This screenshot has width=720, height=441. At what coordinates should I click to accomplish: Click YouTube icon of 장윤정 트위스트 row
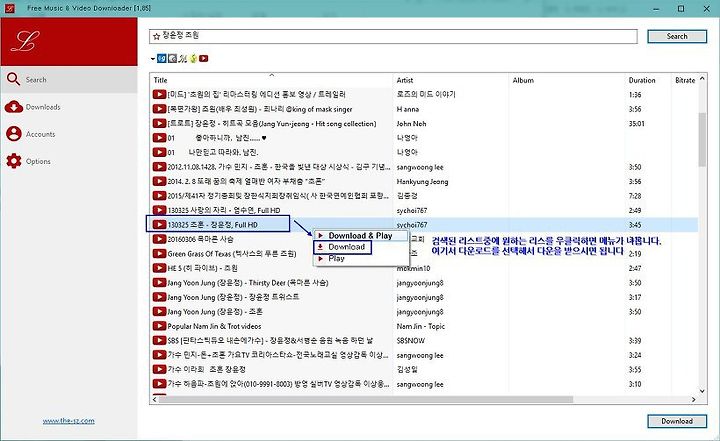tap(159, 297)
